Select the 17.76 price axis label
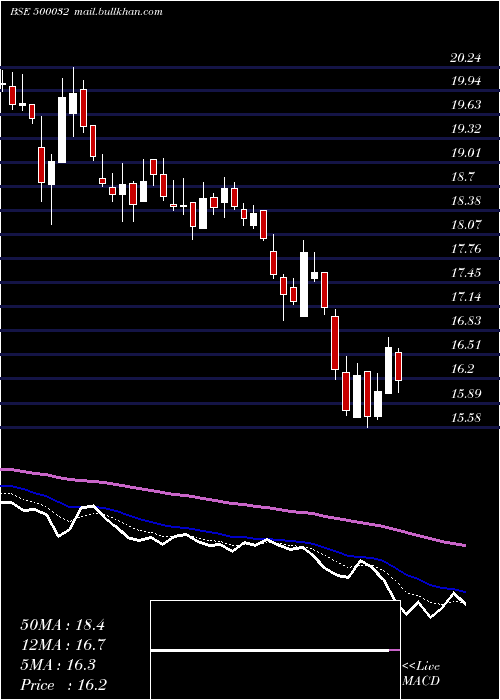500x700 pixels. (466, 249)
